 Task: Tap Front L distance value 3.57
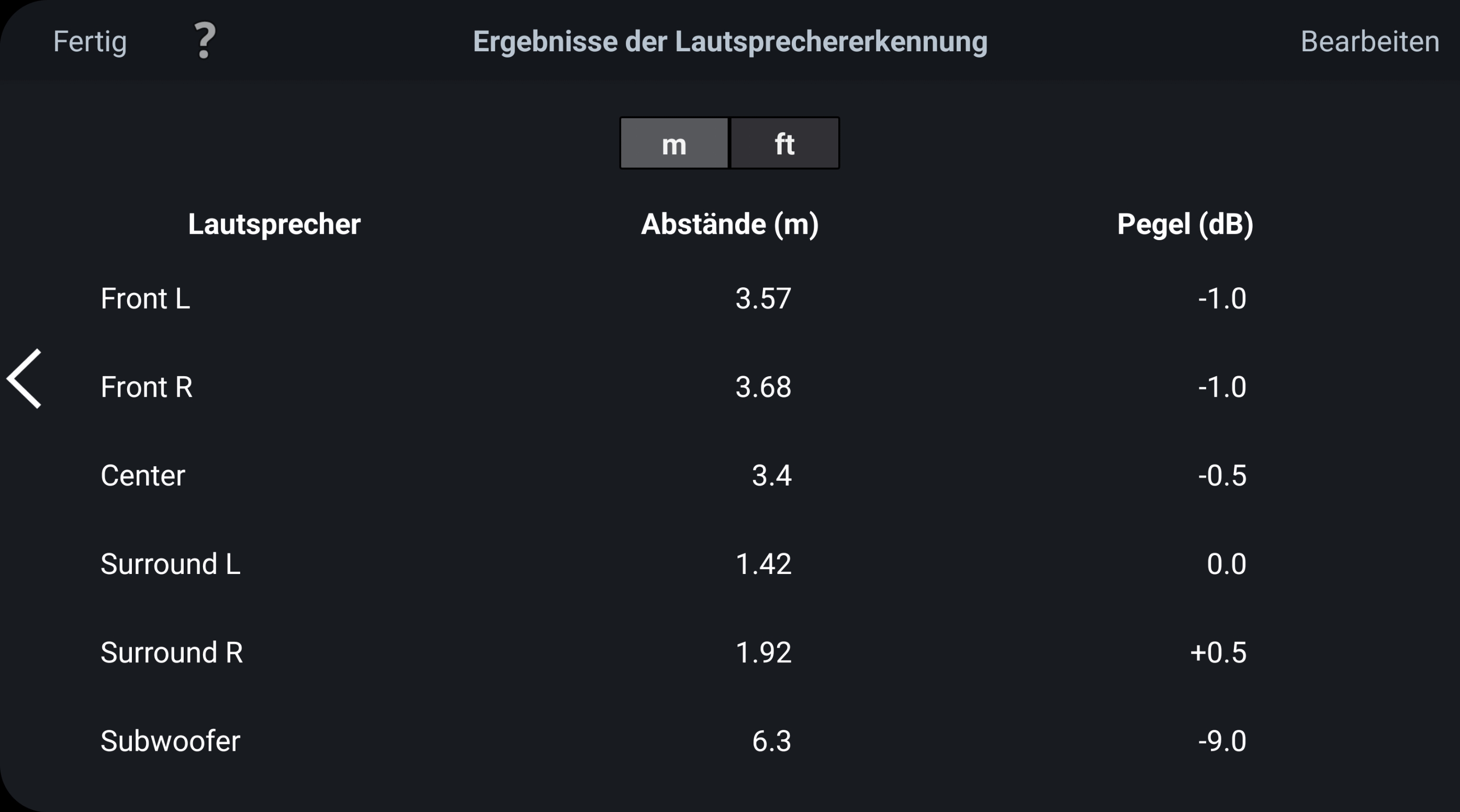763,299
